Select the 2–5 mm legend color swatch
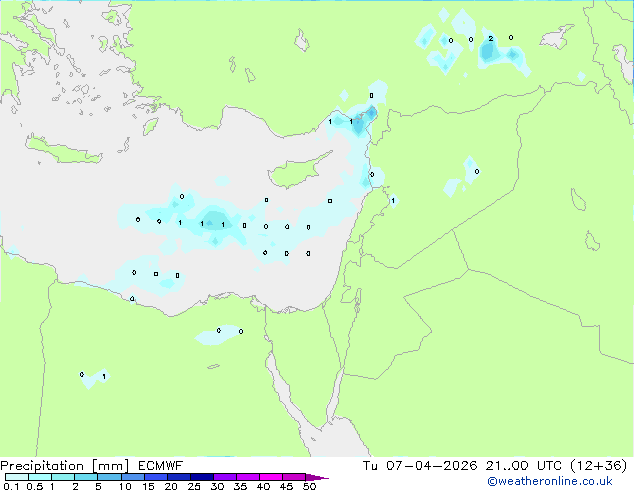The image size is (634, 490). click(86, 477)
